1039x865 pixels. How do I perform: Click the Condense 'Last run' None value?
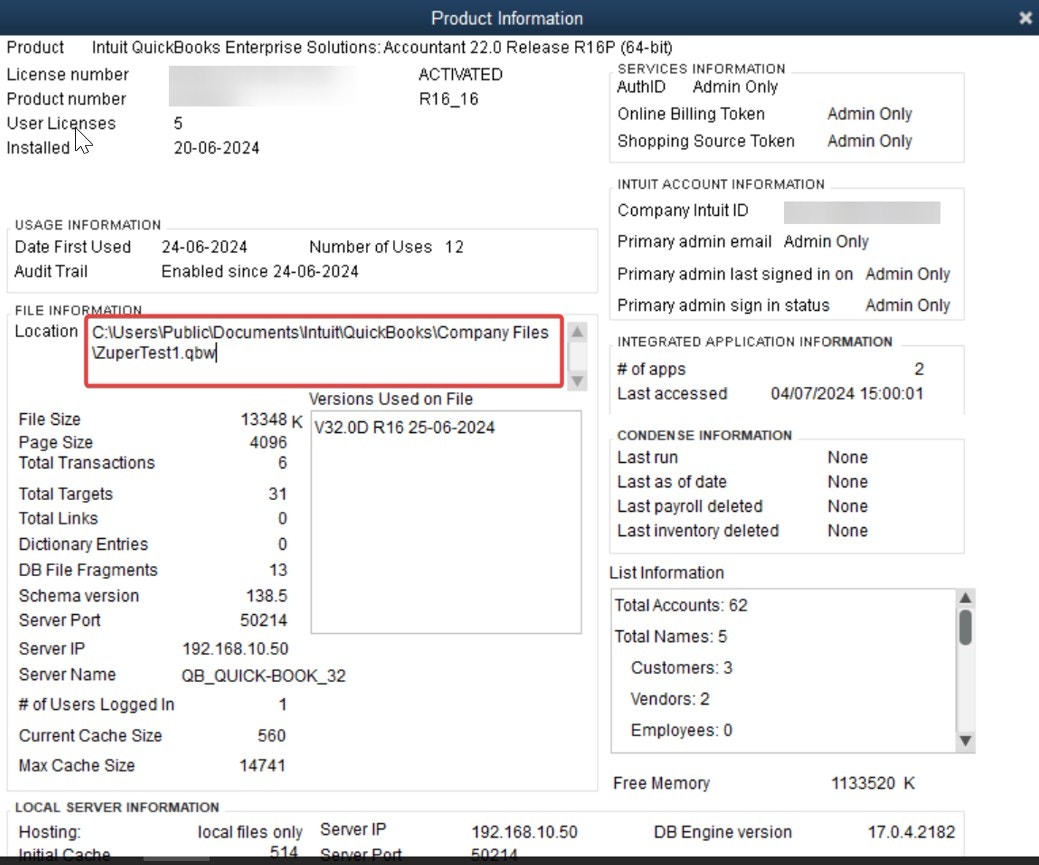click(848, 457)
